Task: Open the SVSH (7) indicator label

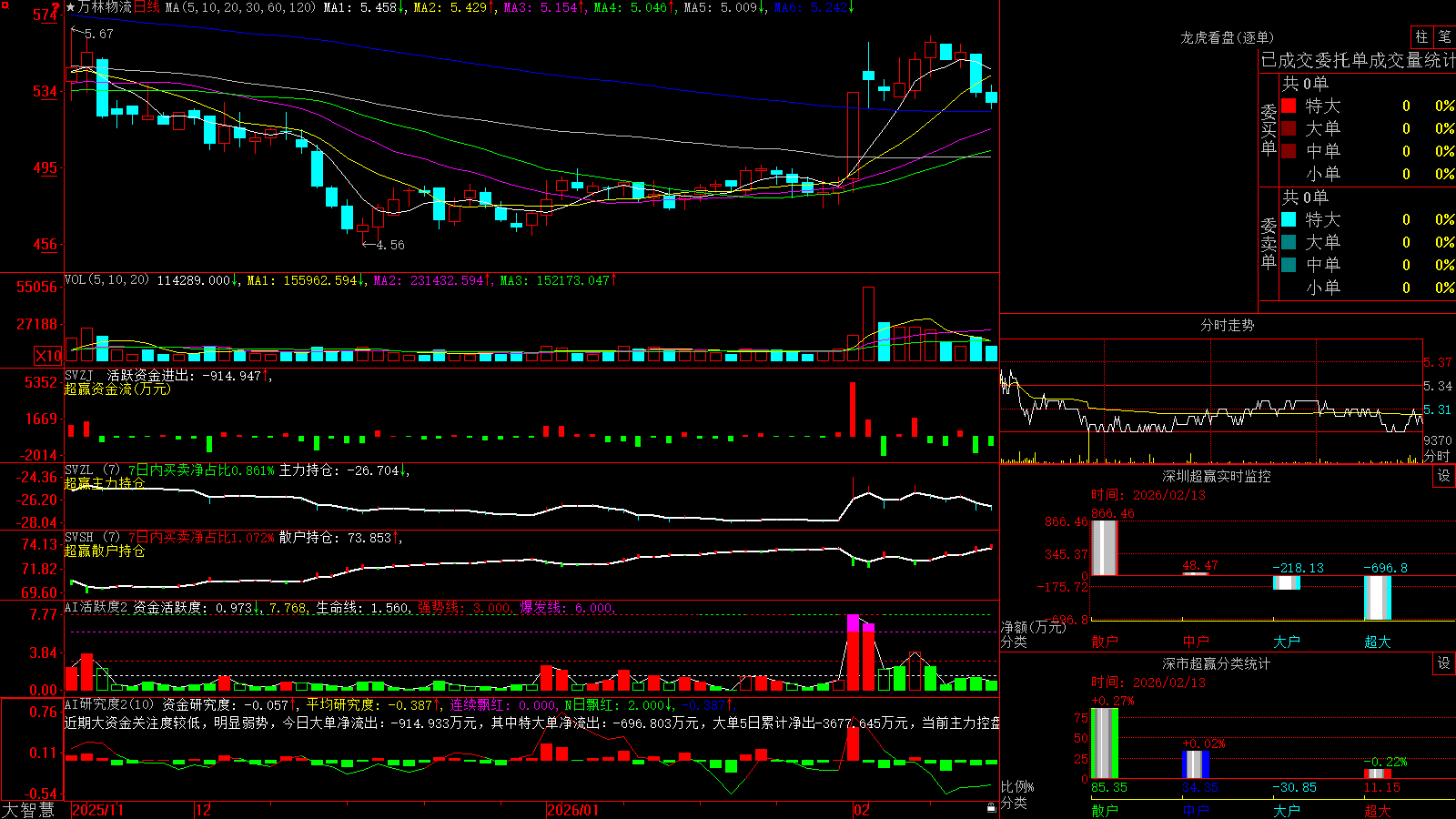Action: pyautogui.click(x=93, y=538)
